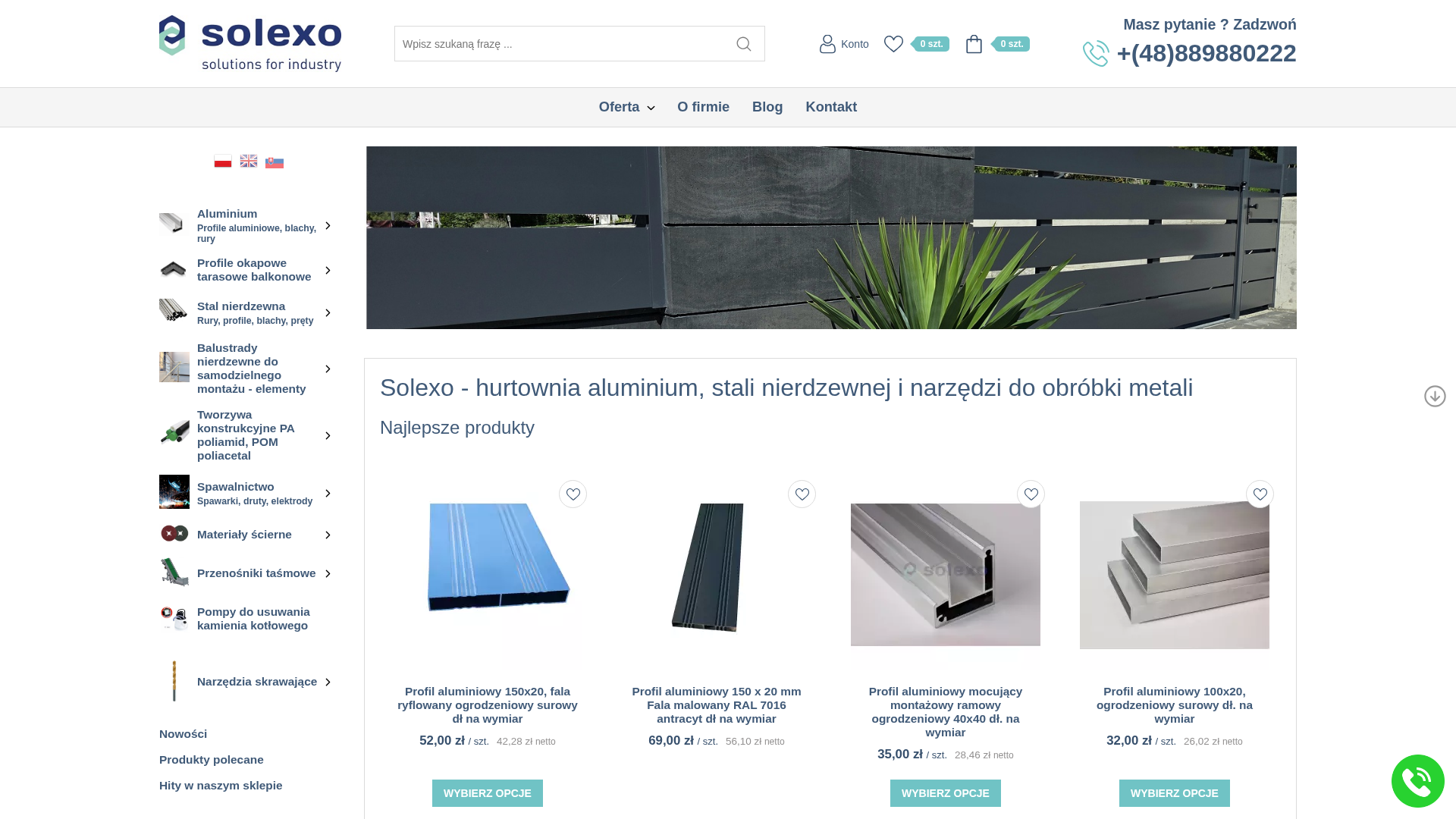Click the phone icon beside the number
This screenshot has height=819, width=1456.
coord(1096,54)
